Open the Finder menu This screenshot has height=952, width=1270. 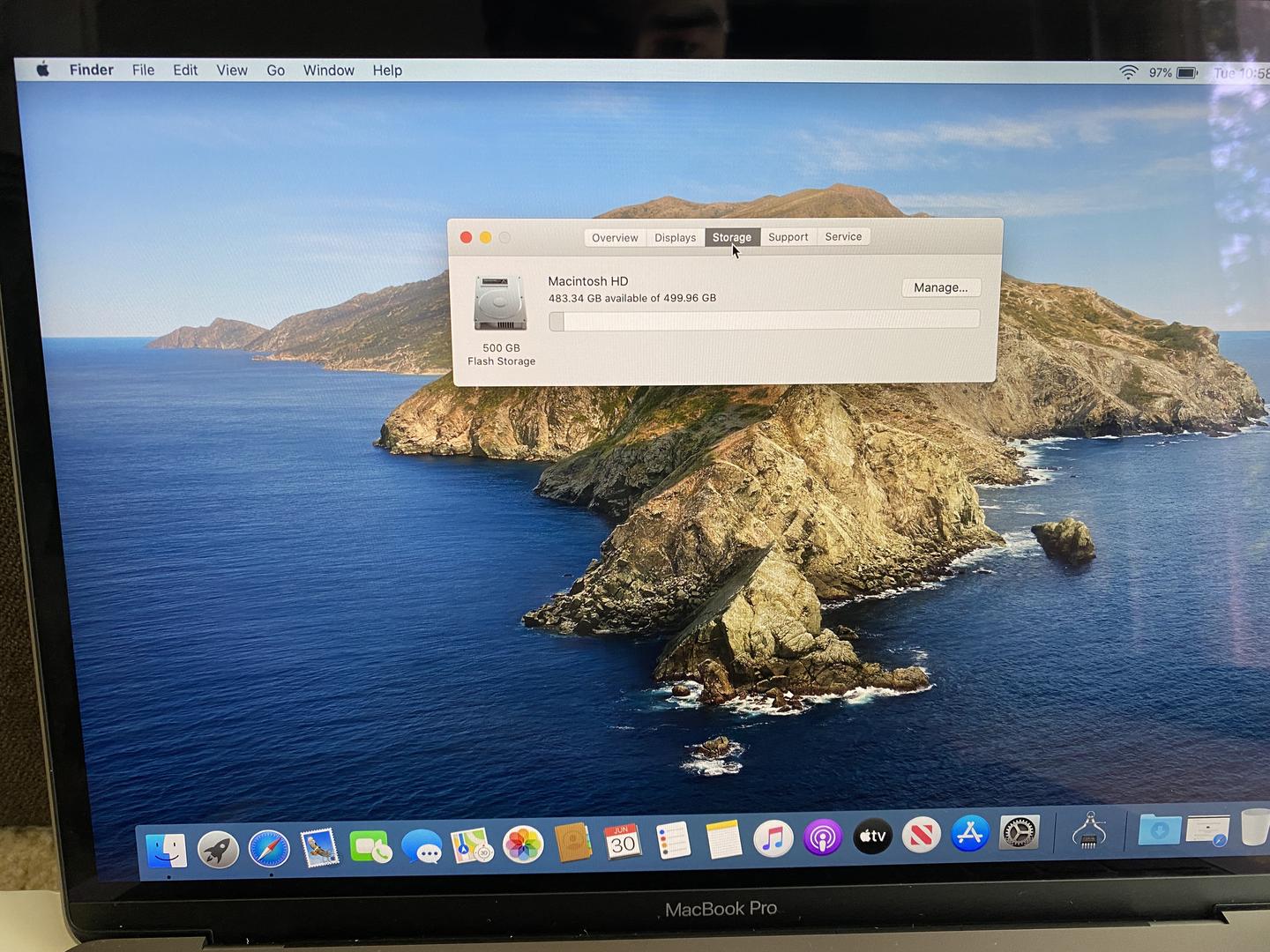[x=92, y=70]
